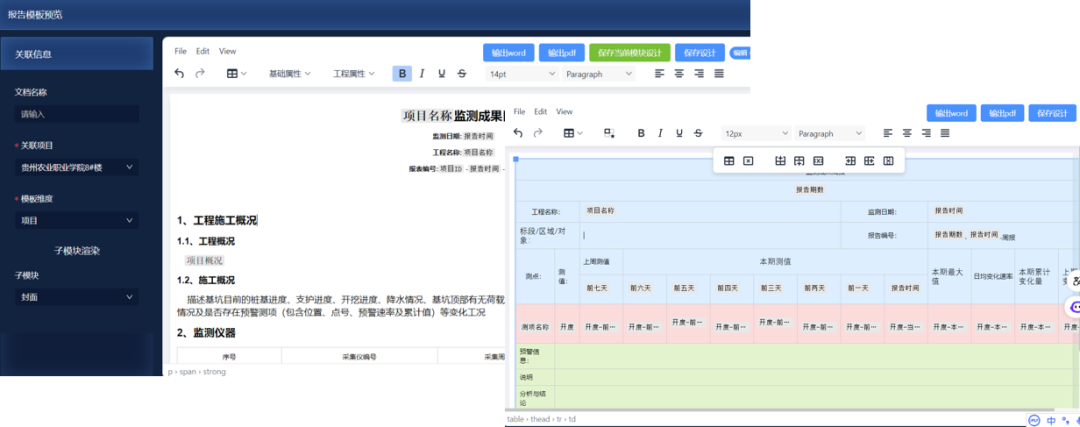Open the table menu in the lower editor
1080x427 pixels.
point(574,134)
